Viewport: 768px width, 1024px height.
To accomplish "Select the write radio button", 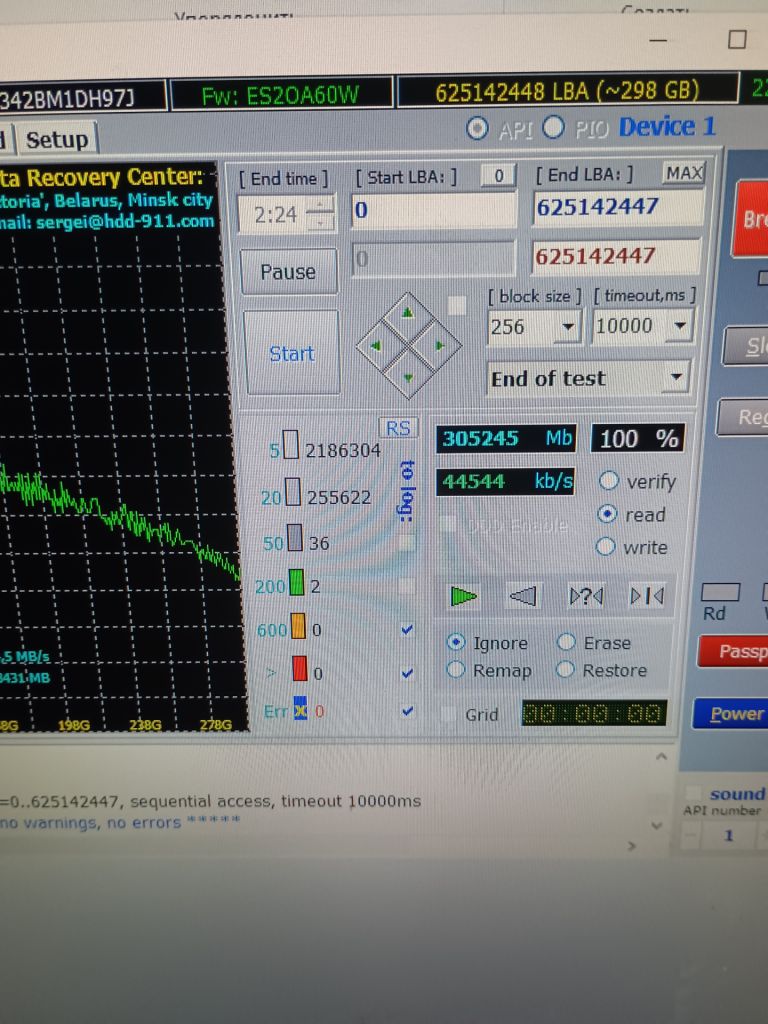I will pyautogui.click(x=605, y=546).
